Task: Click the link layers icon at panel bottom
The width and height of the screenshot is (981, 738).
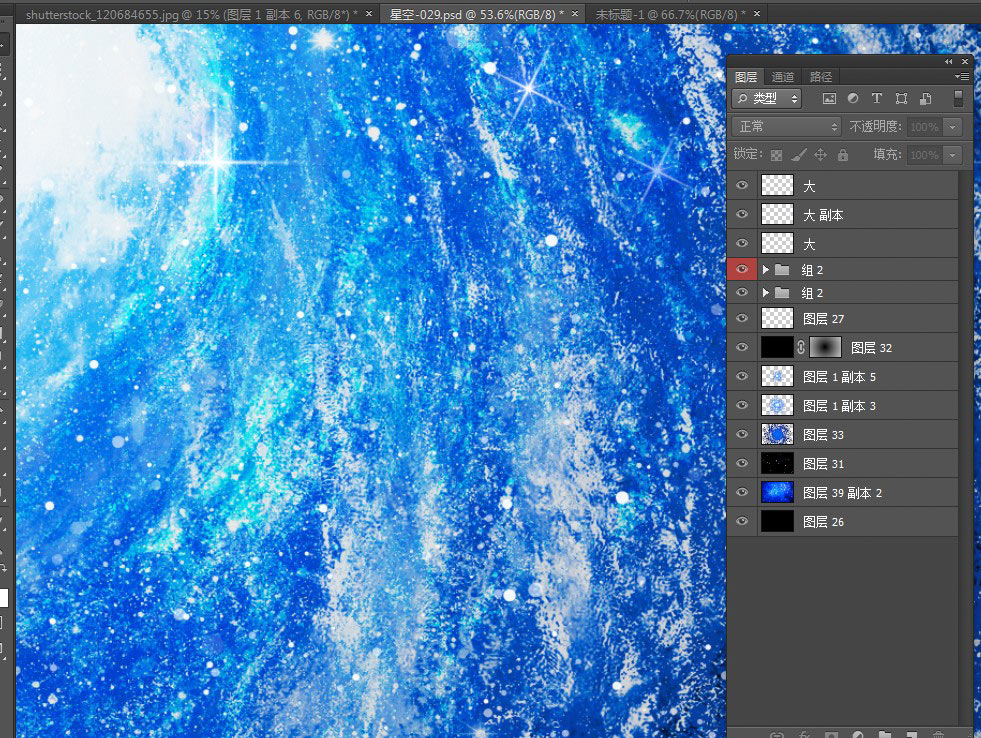Action: 776,735
